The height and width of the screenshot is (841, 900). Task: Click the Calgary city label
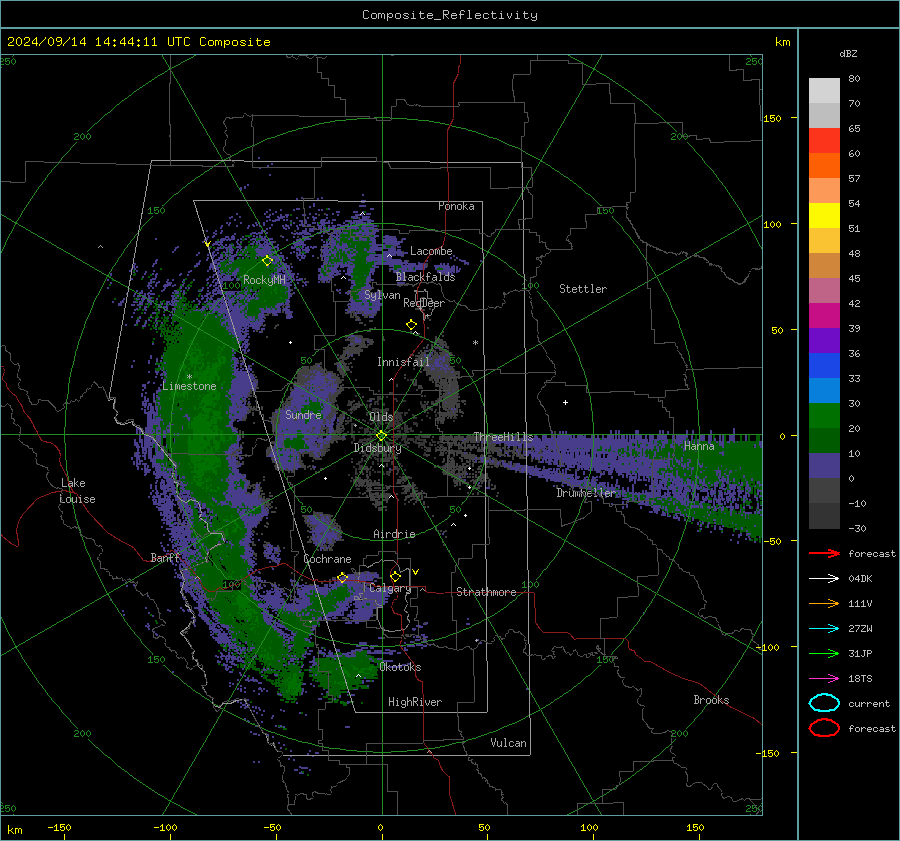click(x=390, y=588)
